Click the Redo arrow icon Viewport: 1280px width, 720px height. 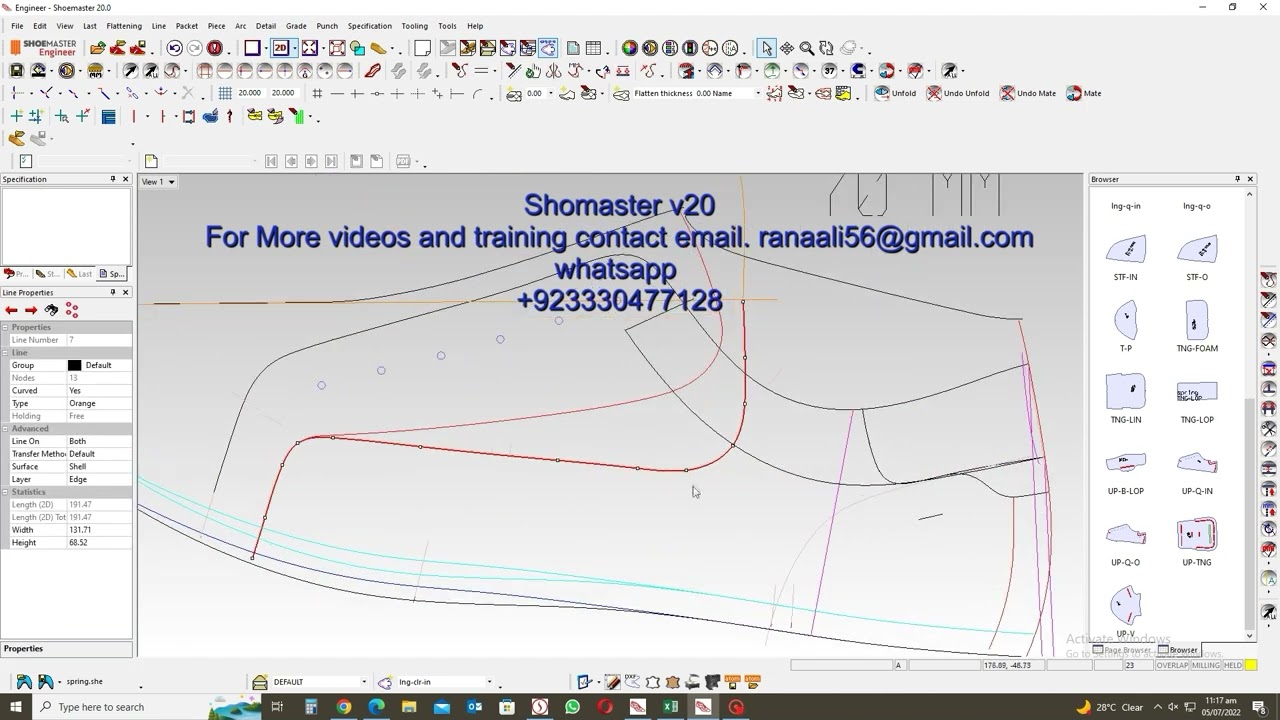[x=195, y=48]
